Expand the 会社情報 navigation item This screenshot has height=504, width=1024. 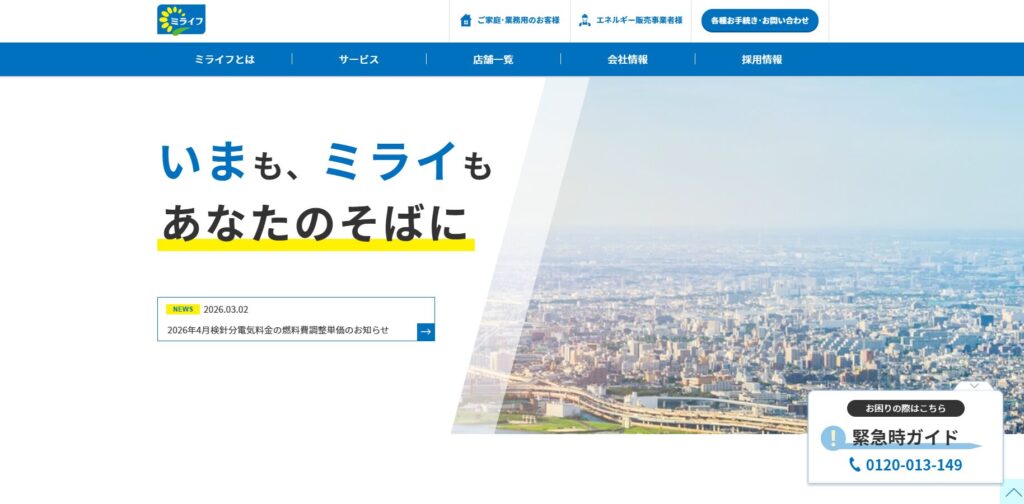(x=627, y=59)
